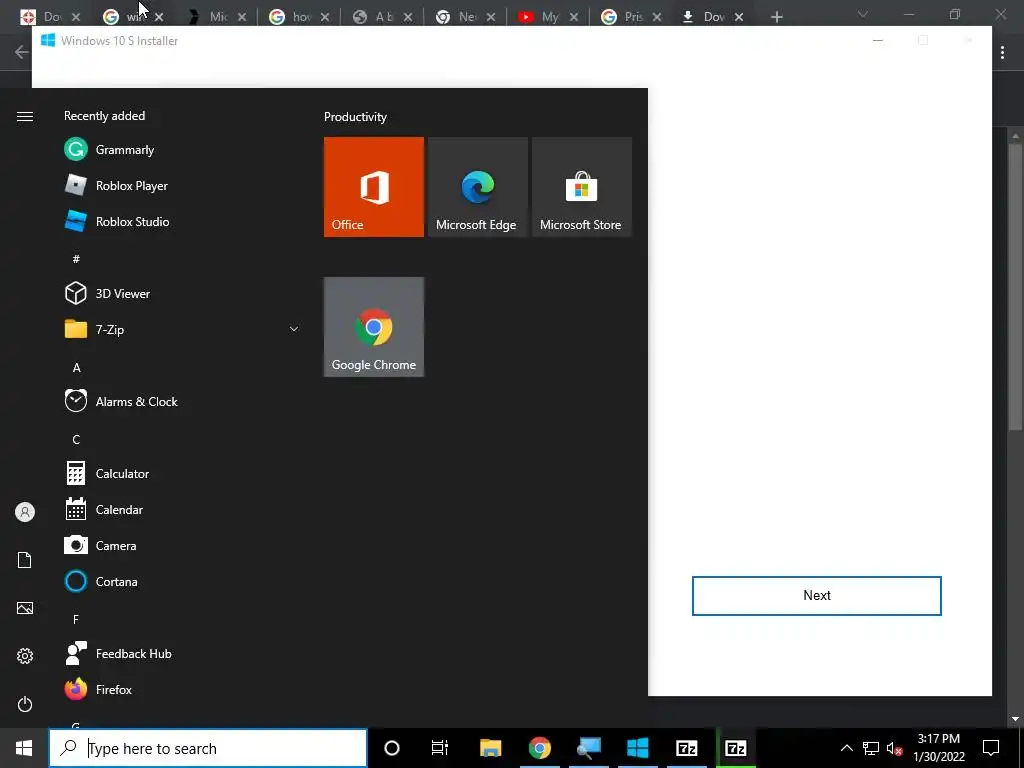The height and width of the screenshot is (768, 1024).
Task: Click the 'C' letter header in app list
Action: (76, 440)
